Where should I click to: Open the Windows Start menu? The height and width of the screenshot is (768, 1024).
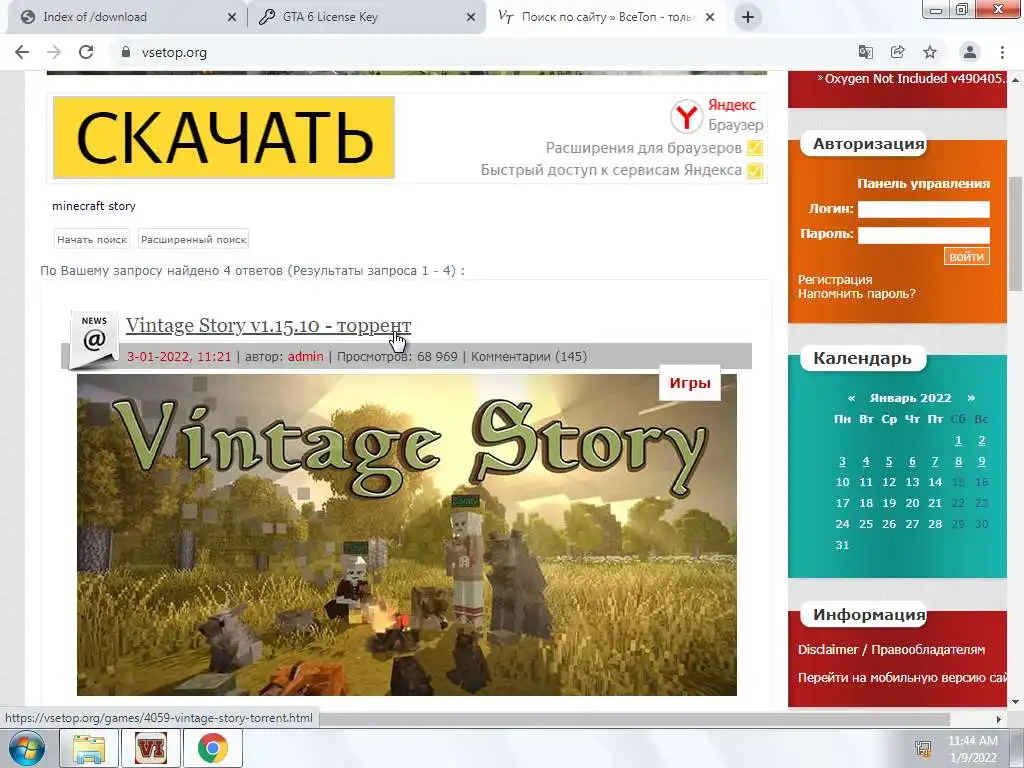(26, 748)
